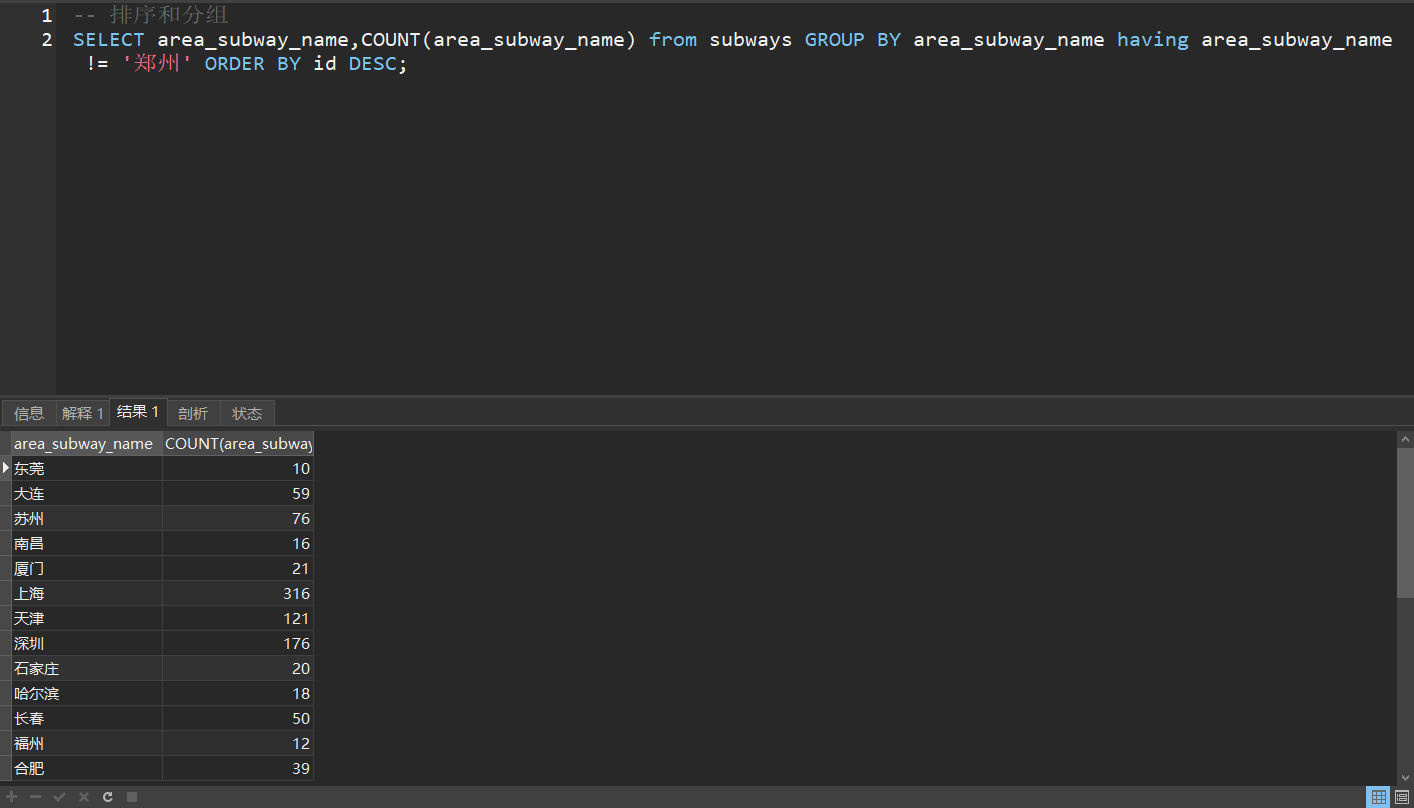Select the 福州 cell
The height and width of the screenshot is (808, 1414).
87,744
